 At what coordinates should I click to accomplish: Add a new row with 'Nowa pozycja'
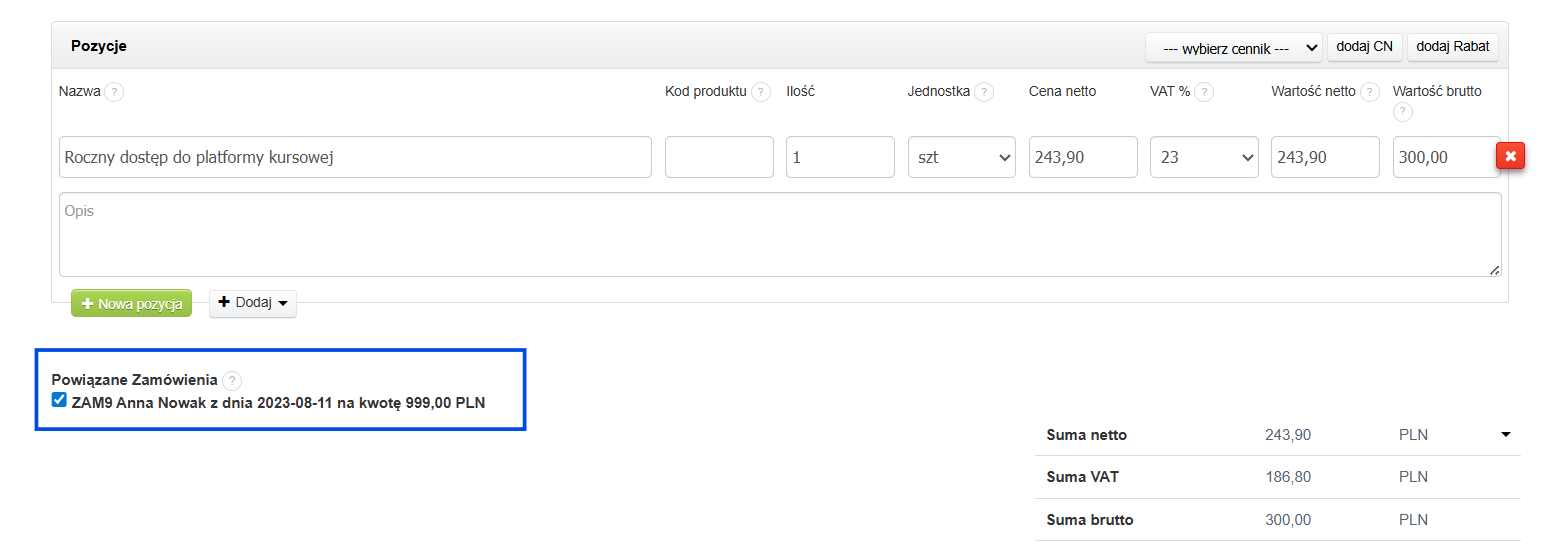point(131,303)
